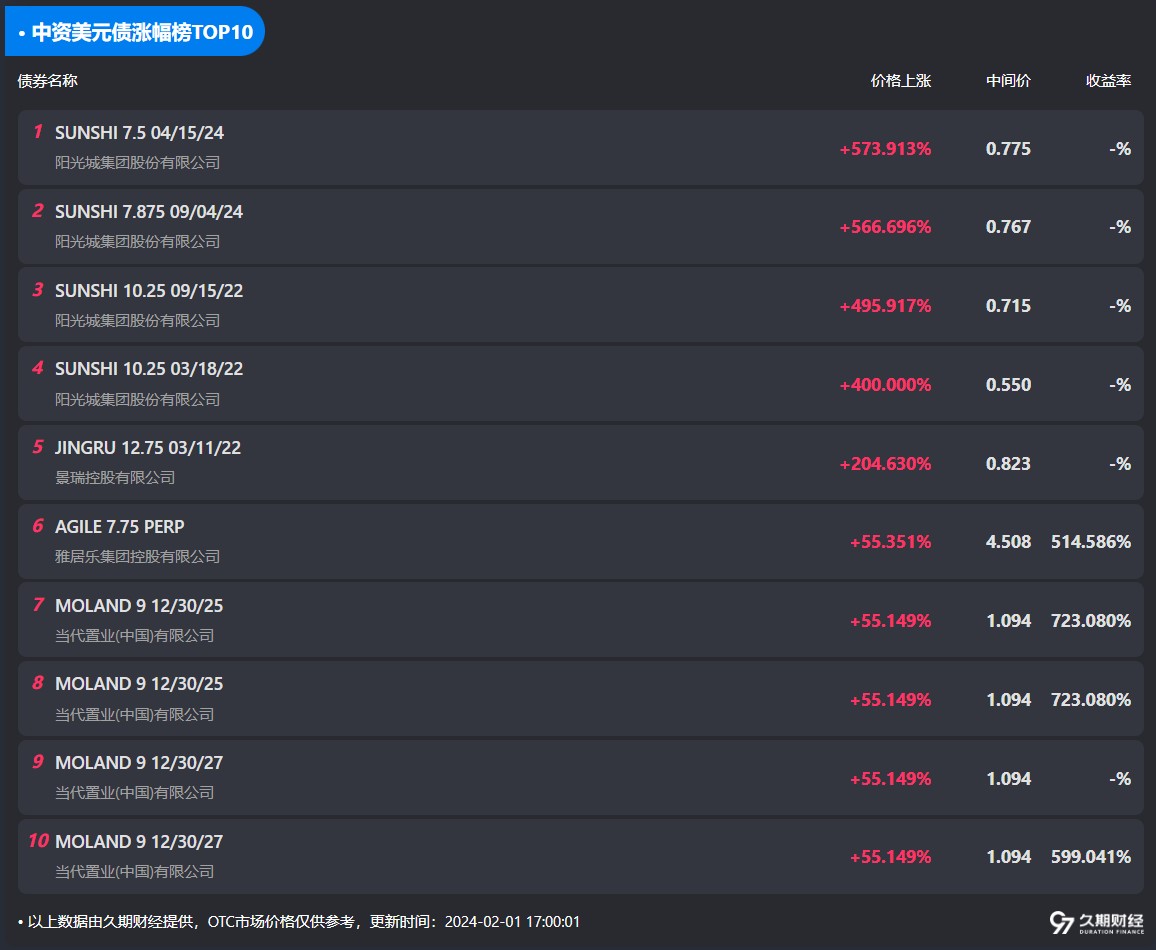
Task: Click the 景瑞控股有限公司 issuer name
Action: [x=115, y=478]
